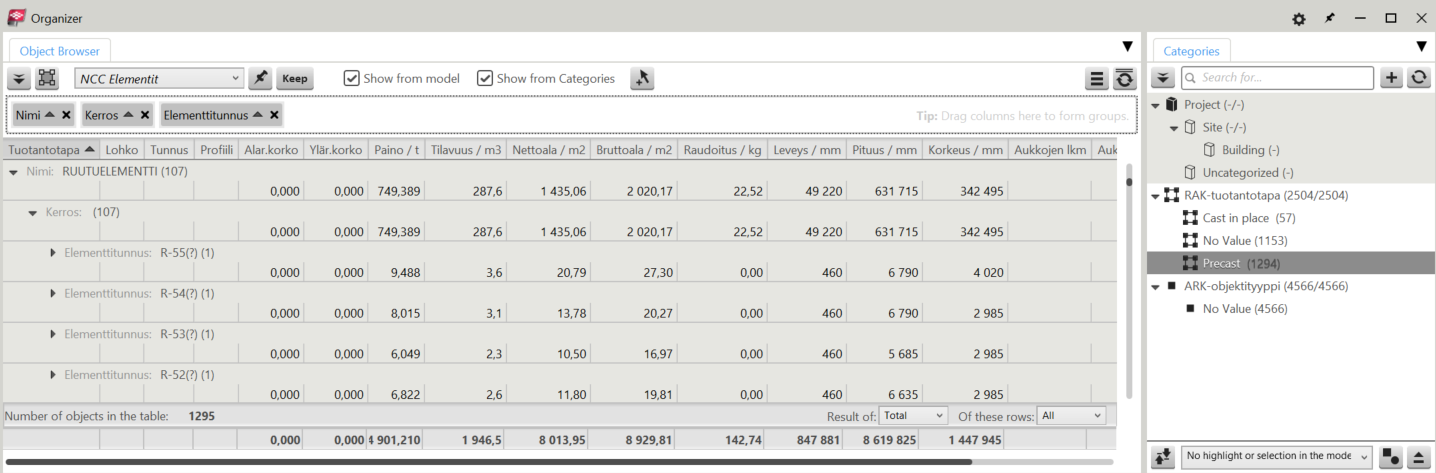Sort by the Korkeus / mm column header

965,150
